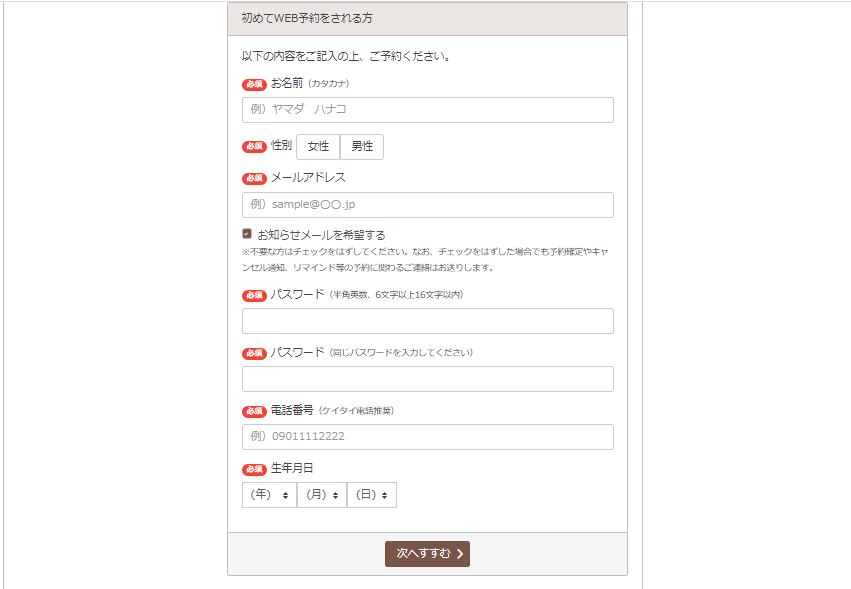851x589 pixels.
Task: Click the メールアドレス input field
Action: 427,205
